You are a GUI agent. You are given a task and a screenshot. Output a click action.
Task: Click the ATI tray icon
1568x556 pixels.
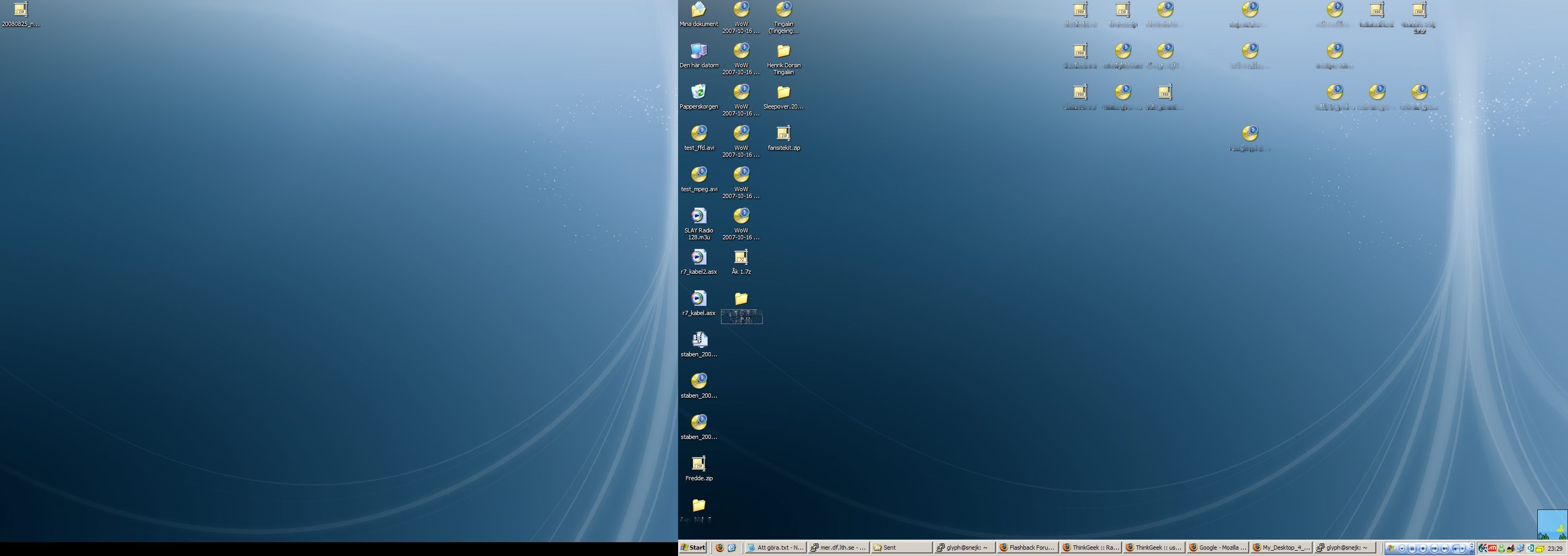(x=1492, y=549)
